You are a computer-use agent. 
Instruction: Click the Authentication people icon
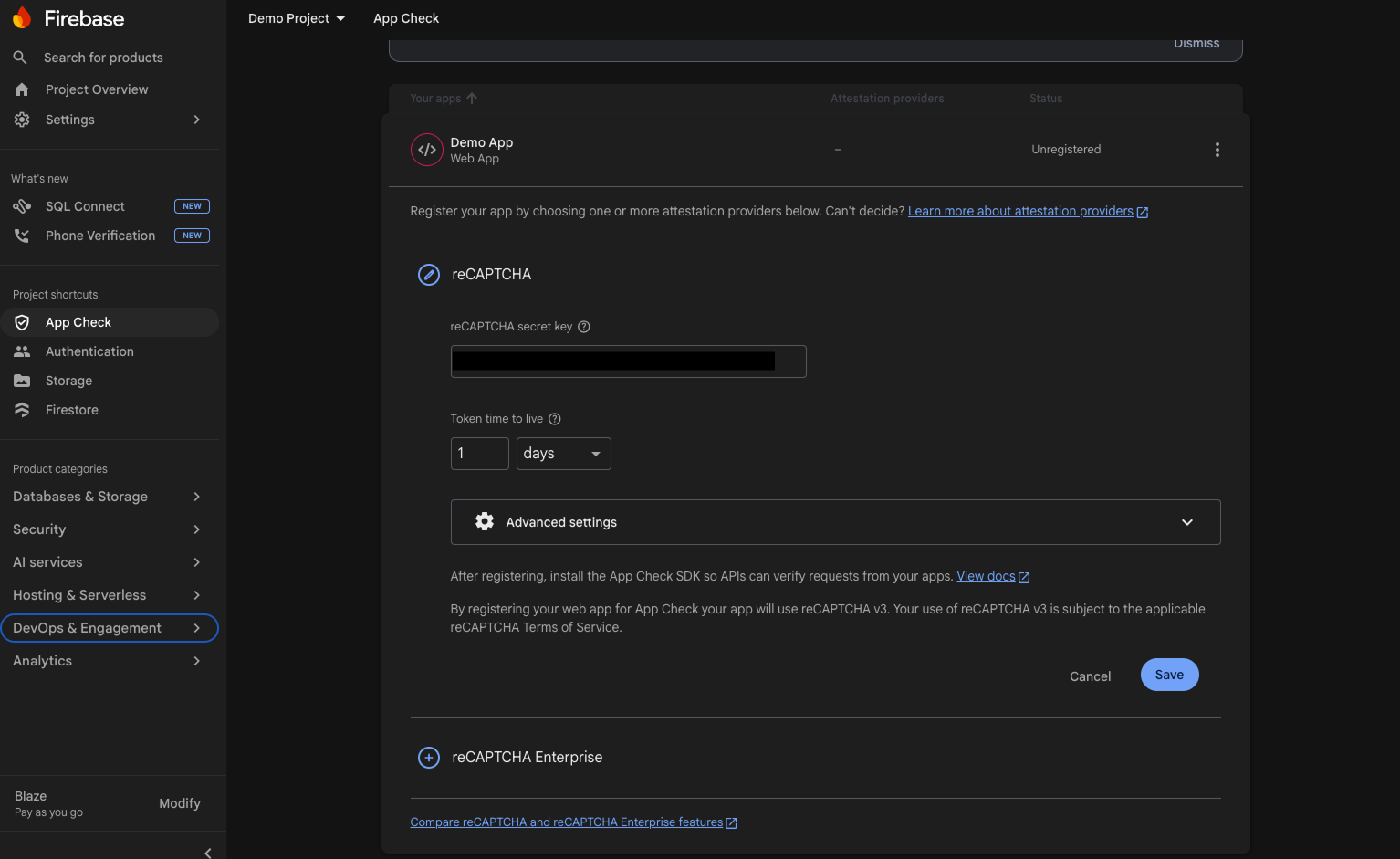tap(22, 351)
